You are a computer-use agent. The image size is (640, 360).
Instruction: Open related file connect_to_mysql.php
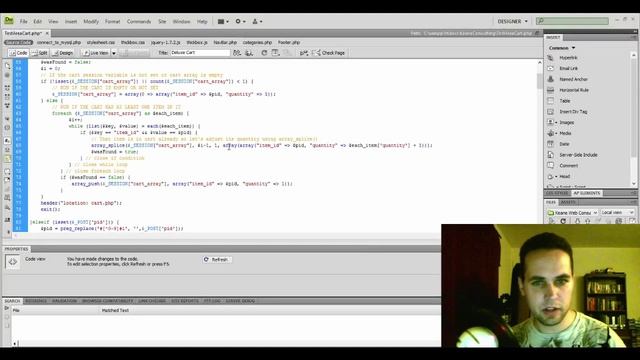(x=59, y=42)
